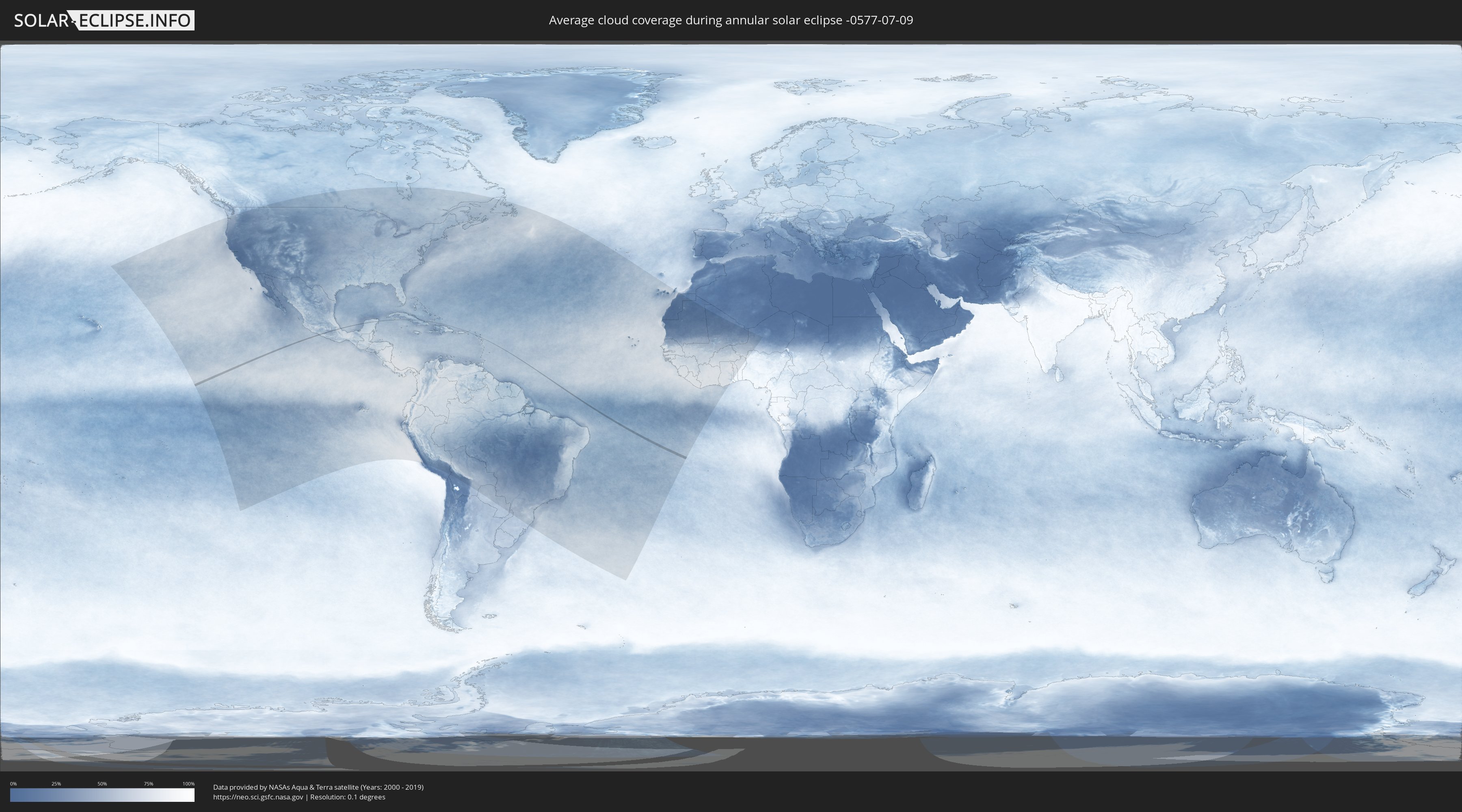This screenshot has width=1462, height=812.
Task: Click the 50% legend label
Action: click(x=102, y=784)
